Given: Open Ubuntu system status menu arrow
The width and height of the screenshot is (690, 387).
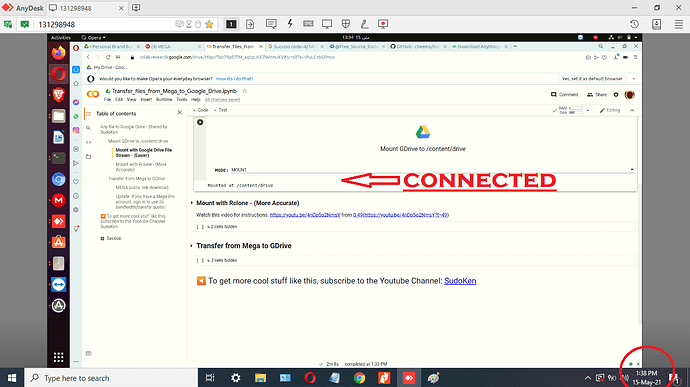Looking at the screenshot, I should [636, 37].
